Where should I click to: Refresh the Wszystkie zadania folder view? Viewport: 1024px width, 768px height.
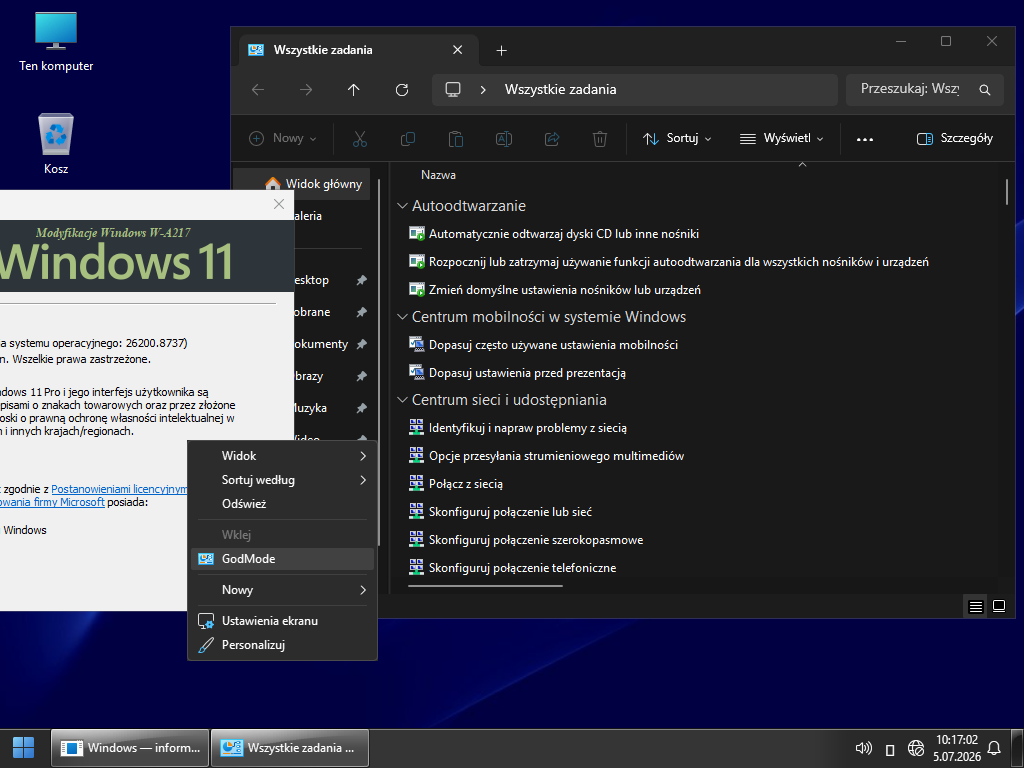[x=402, y=89]
